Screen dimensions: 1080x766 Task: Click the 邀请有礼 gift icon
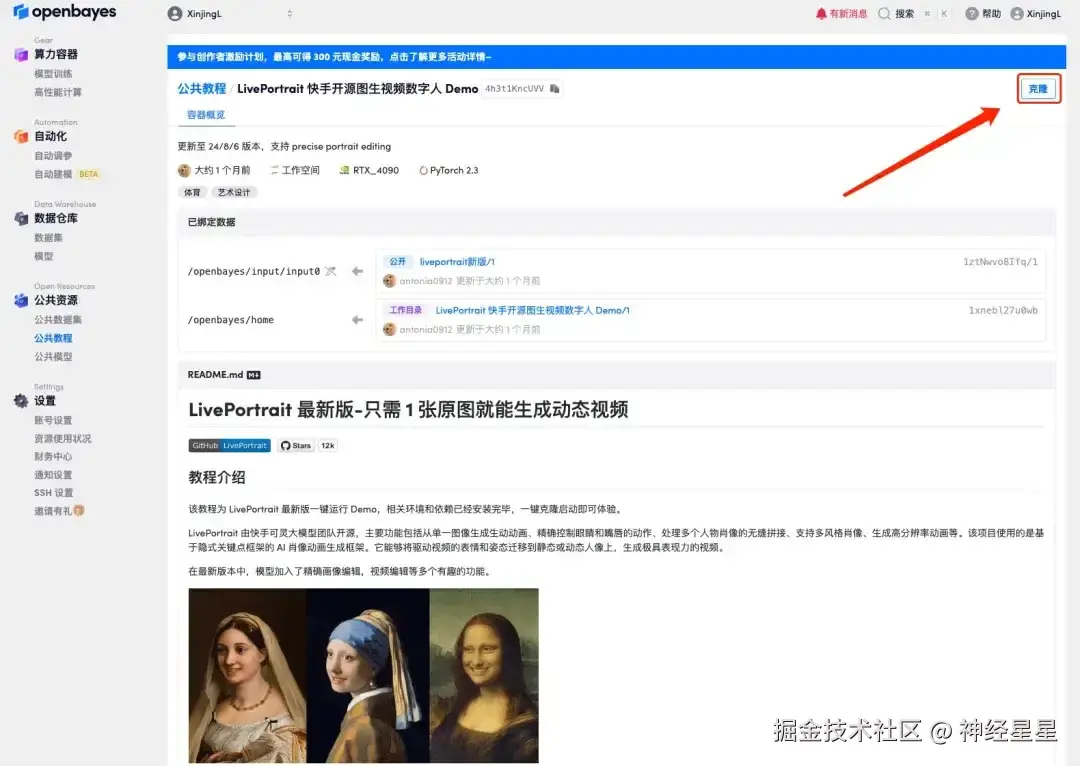pyautogui.click(x=79, y=510)
